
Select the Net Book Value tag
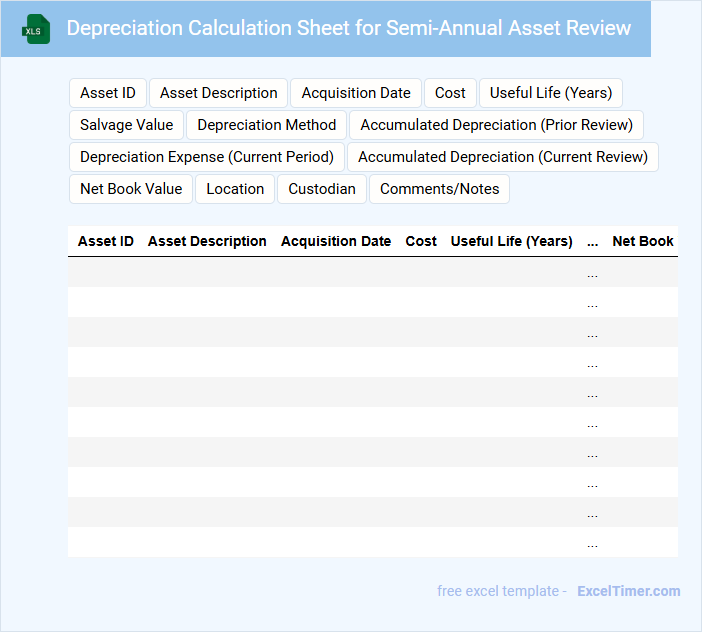point(131,189)
